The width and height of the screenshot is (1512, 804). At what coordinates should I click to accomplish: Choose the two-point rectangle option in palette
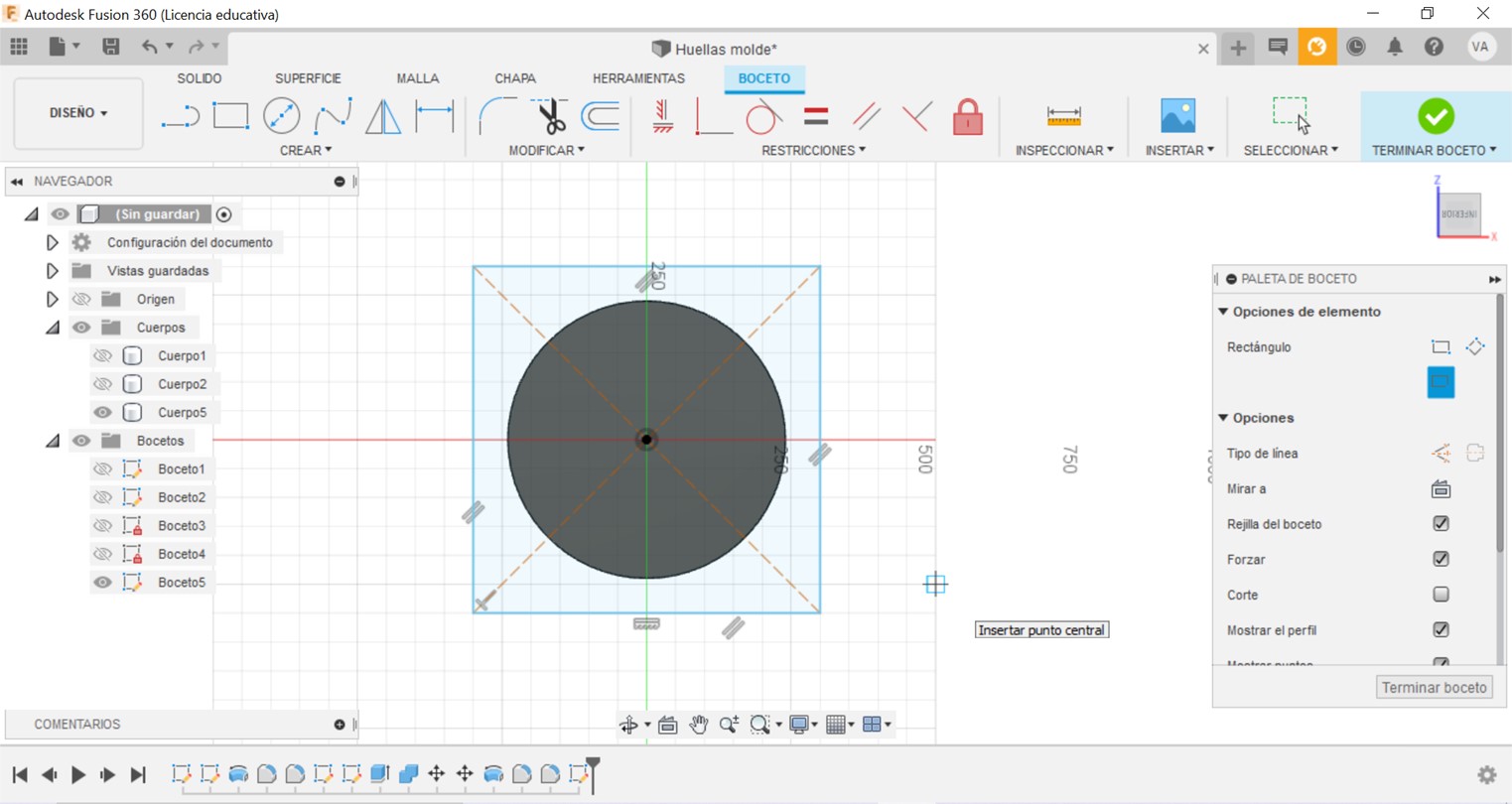(x=1441, y=346)
